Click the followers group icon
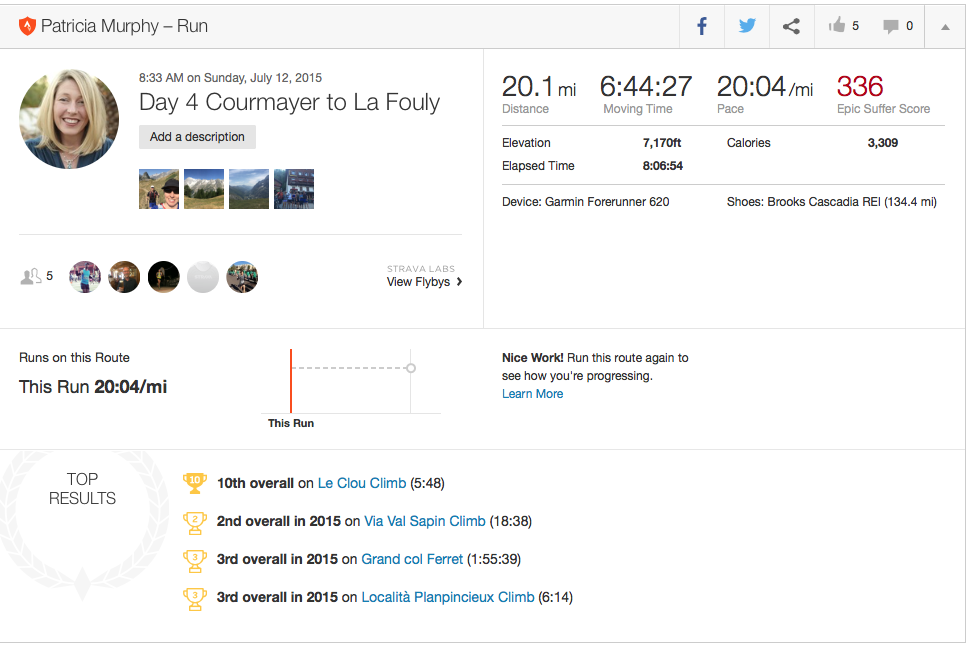 click(x=31, y=276)
